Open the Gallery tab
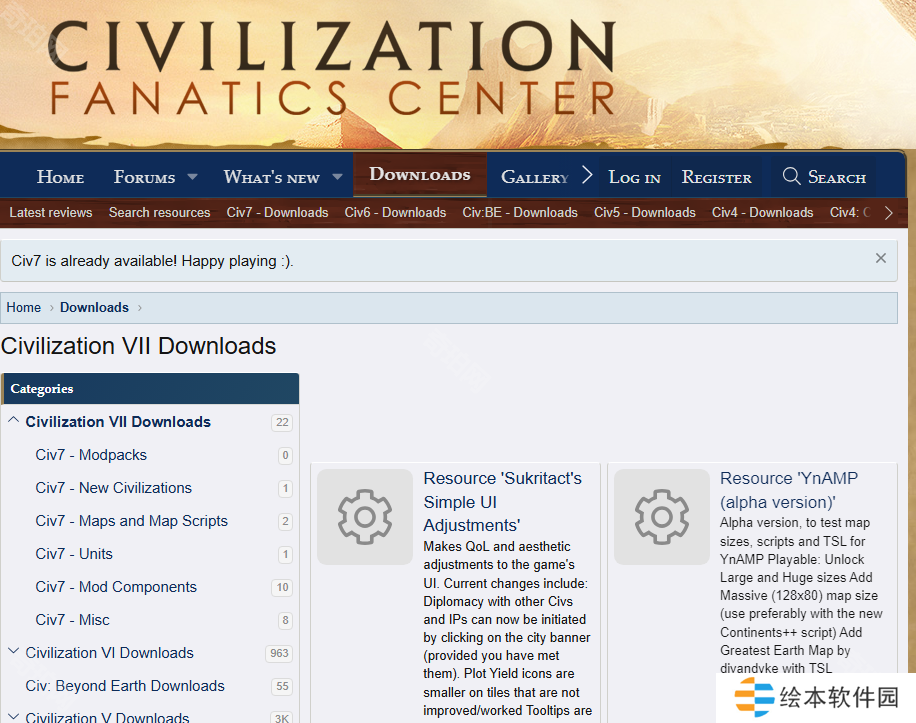The height and width of the screenshot is (723, 916). point(534,177)
